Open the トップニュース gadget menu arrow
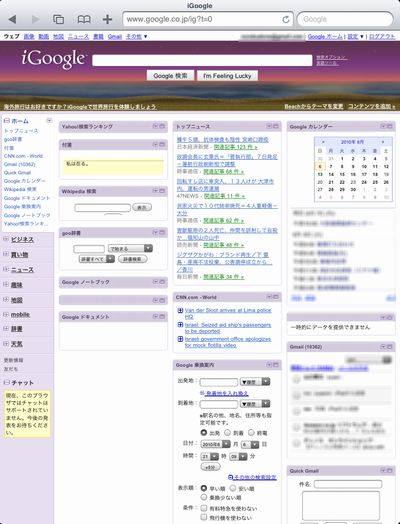This screenshot has height=524, width=400. pyautogui.click(x=269, y=126)
